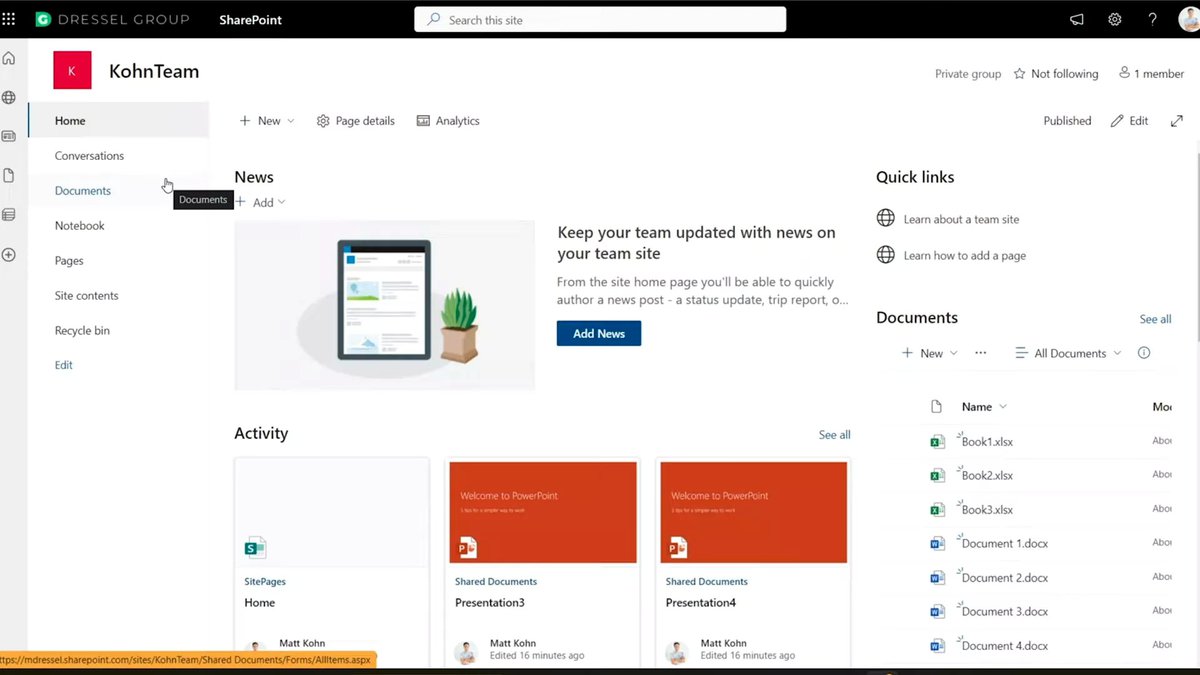Go to Site contents in navigation
Image resolution: width=1200 pixels, height=675 pixels.
[x=86, y=296]
